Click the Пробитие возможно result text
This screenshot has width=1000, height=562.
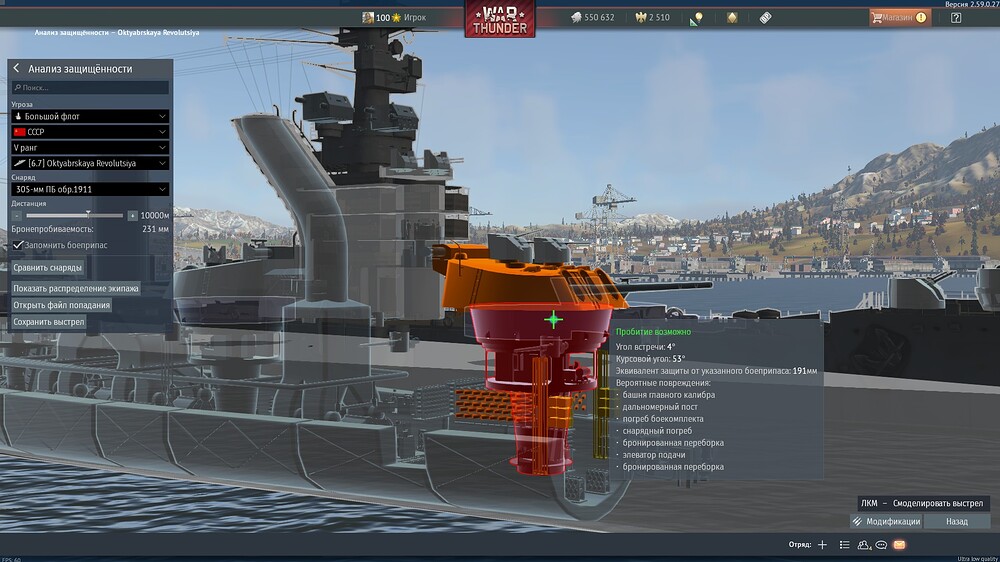pos(653,332)
